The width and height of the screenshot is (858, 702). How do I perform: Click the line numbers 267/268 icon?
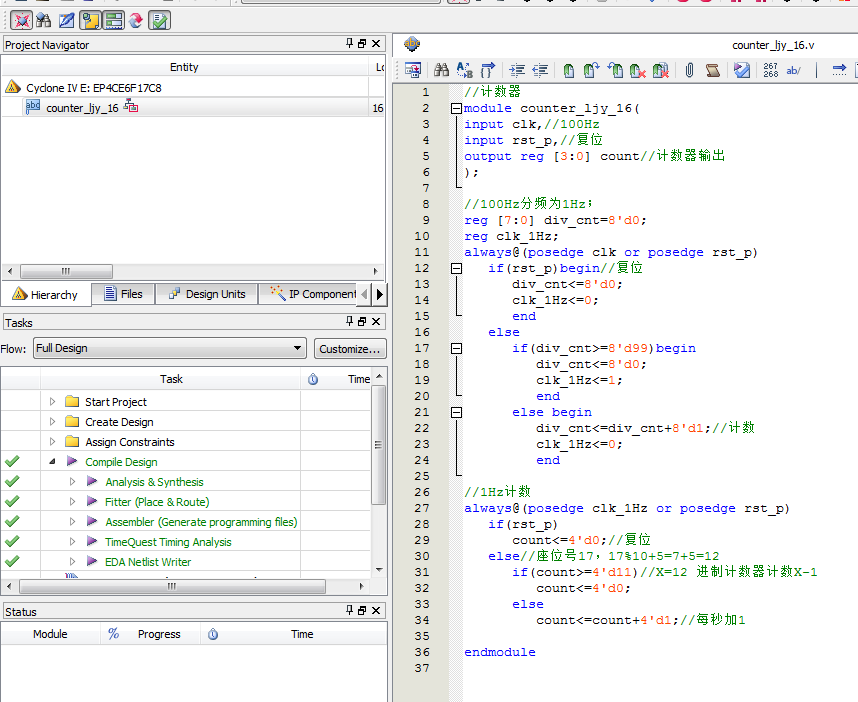pos(770,70)
